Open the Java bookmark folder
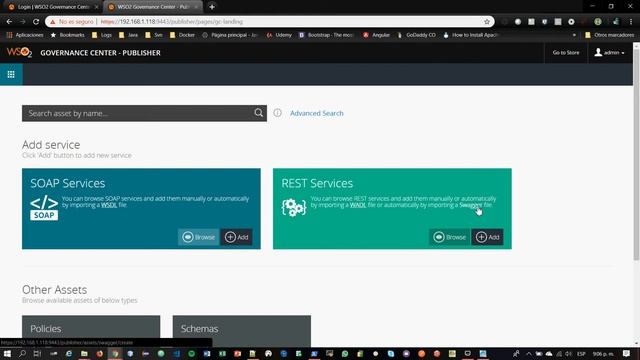Screen dimensions: 640x360 [129, 35]
